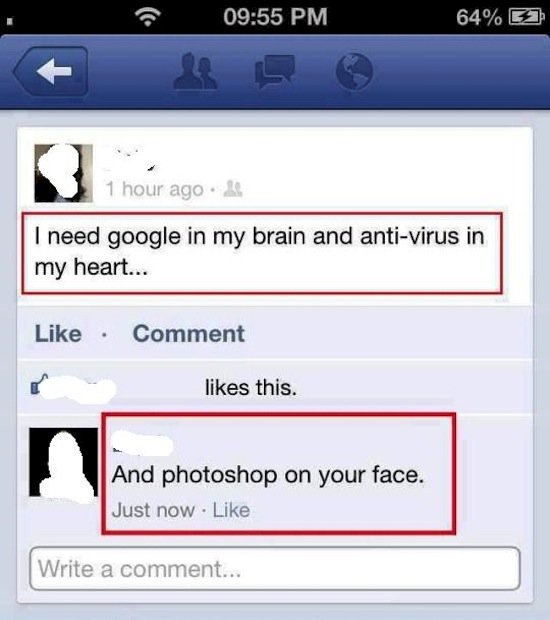
Task: Tap the WiFi status icon
Action: pyautogui.click(x=147, y=17)
